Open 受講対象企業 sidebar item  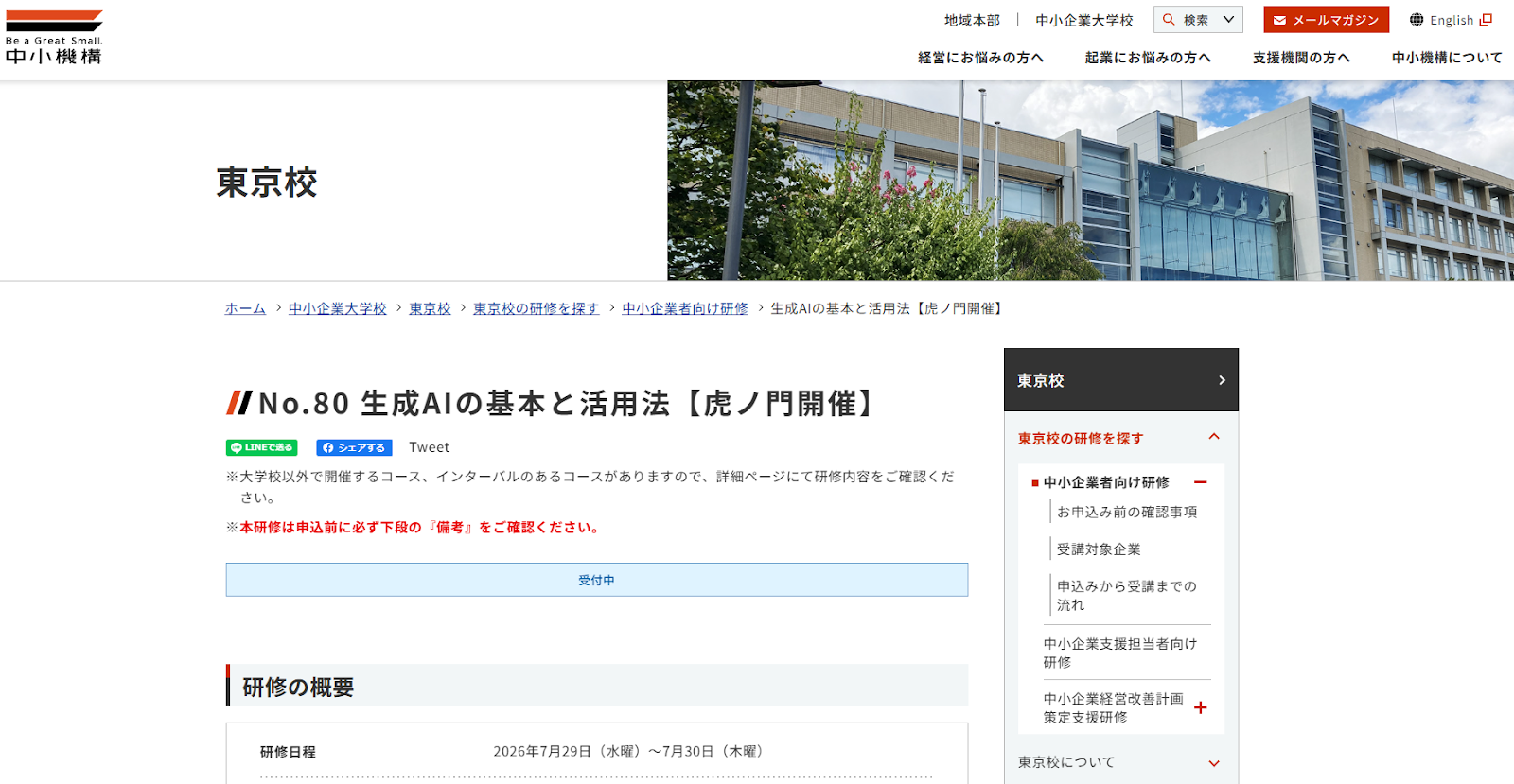(1099, 549)
